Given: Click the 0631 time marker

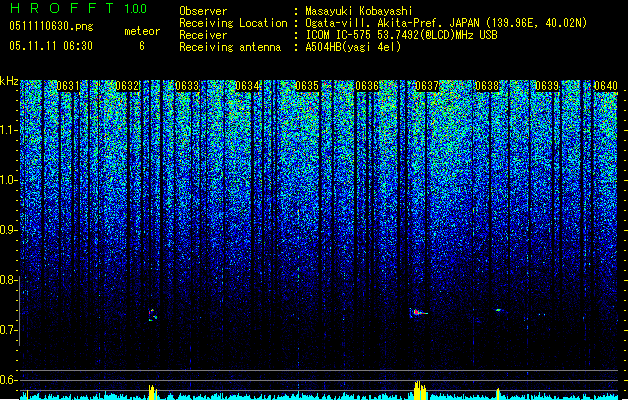Looking at the screenshot, I should [x=67, y=86].
